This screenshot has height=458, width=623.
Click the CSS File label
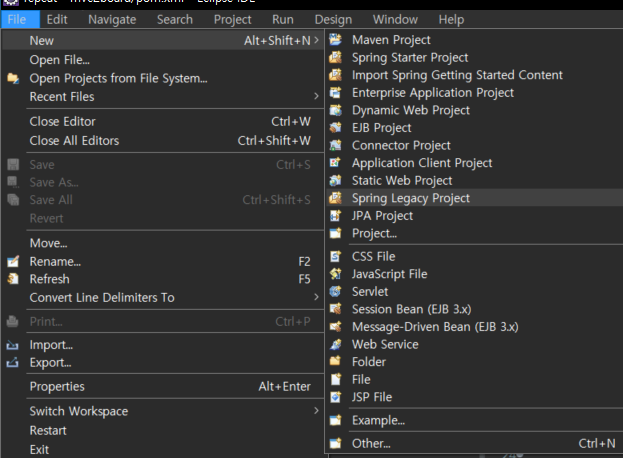click(373, 257)
